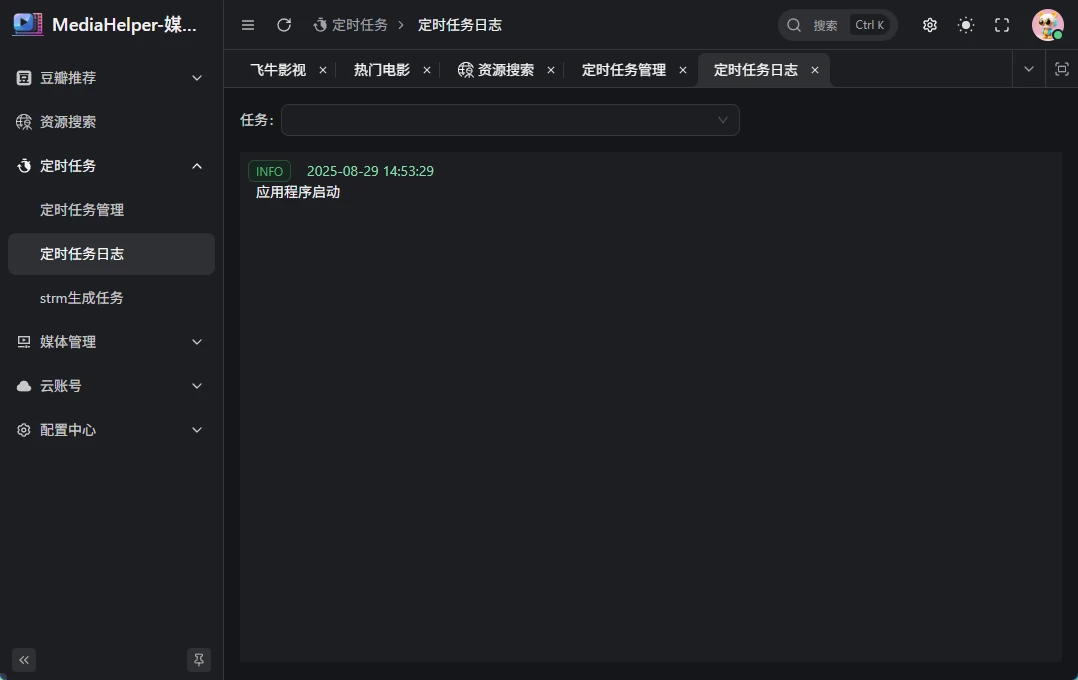Expand the 媒体管理 sidebar menu

[111, 342]
